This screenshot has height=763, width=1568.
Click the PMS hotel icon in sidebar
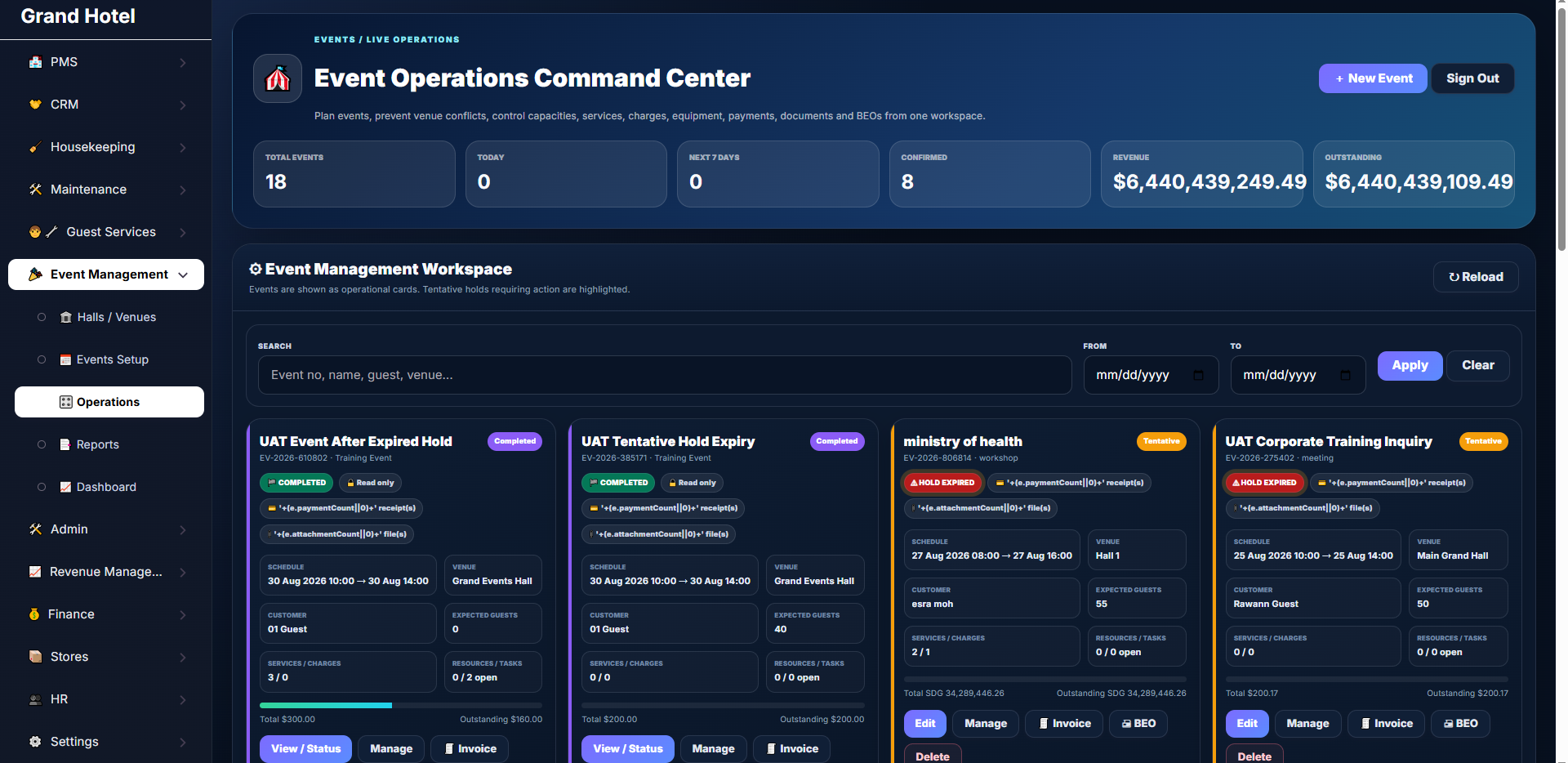coord(35,62)
